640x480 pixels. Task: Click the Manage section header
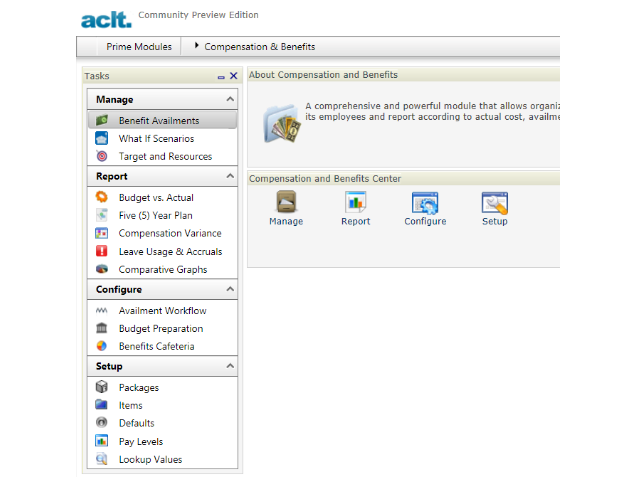tap(162, 99)
